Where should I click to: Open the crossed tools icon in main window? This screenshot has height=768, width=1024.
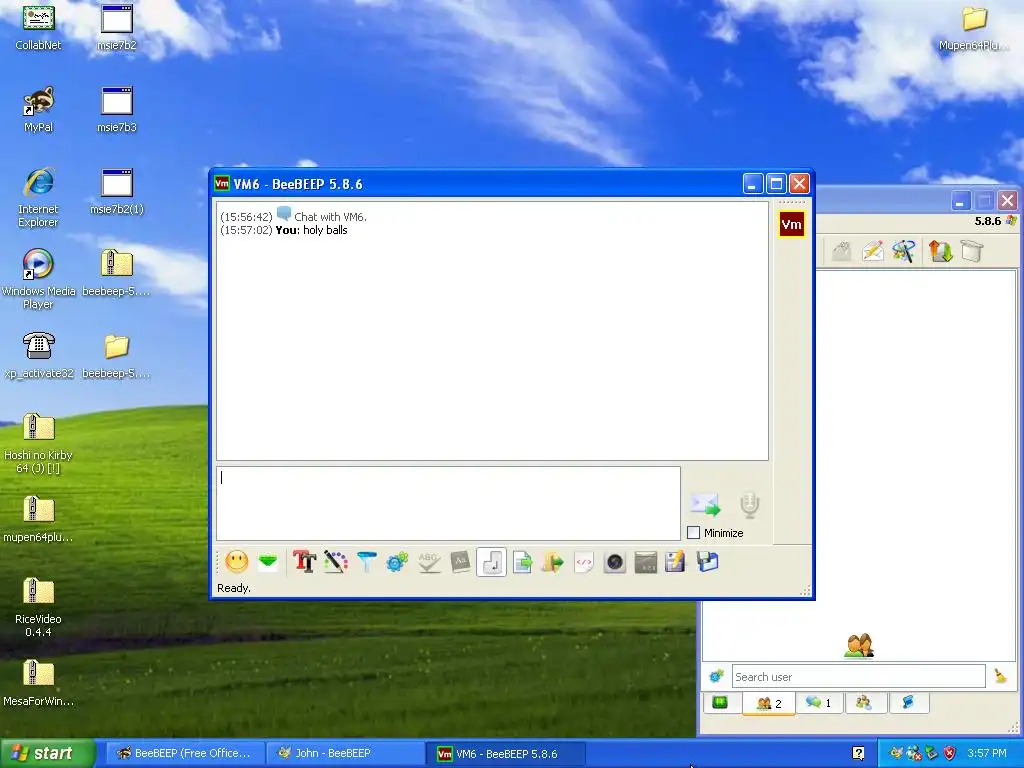[904, 251]
